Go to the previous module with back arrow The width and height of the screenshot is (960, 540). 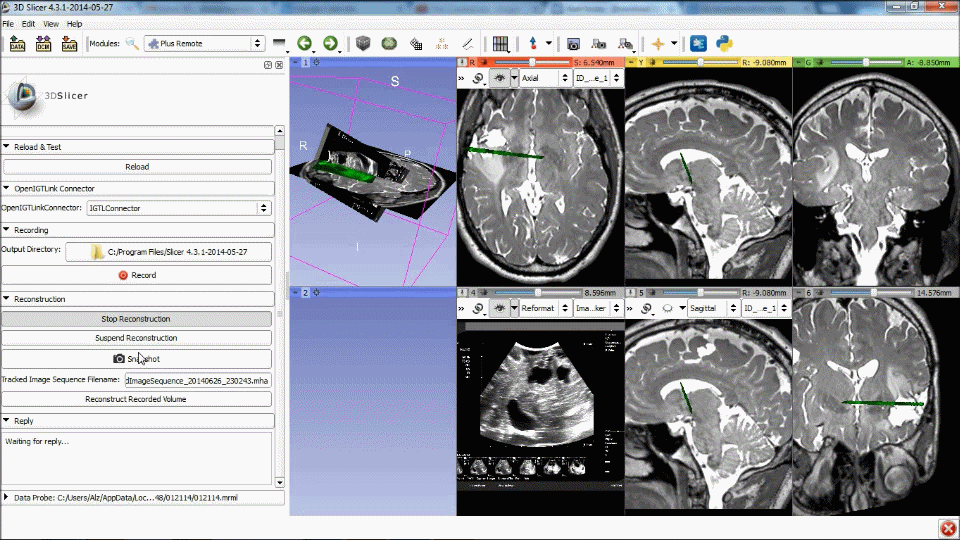pyautogui.click(x=305, y=44)
